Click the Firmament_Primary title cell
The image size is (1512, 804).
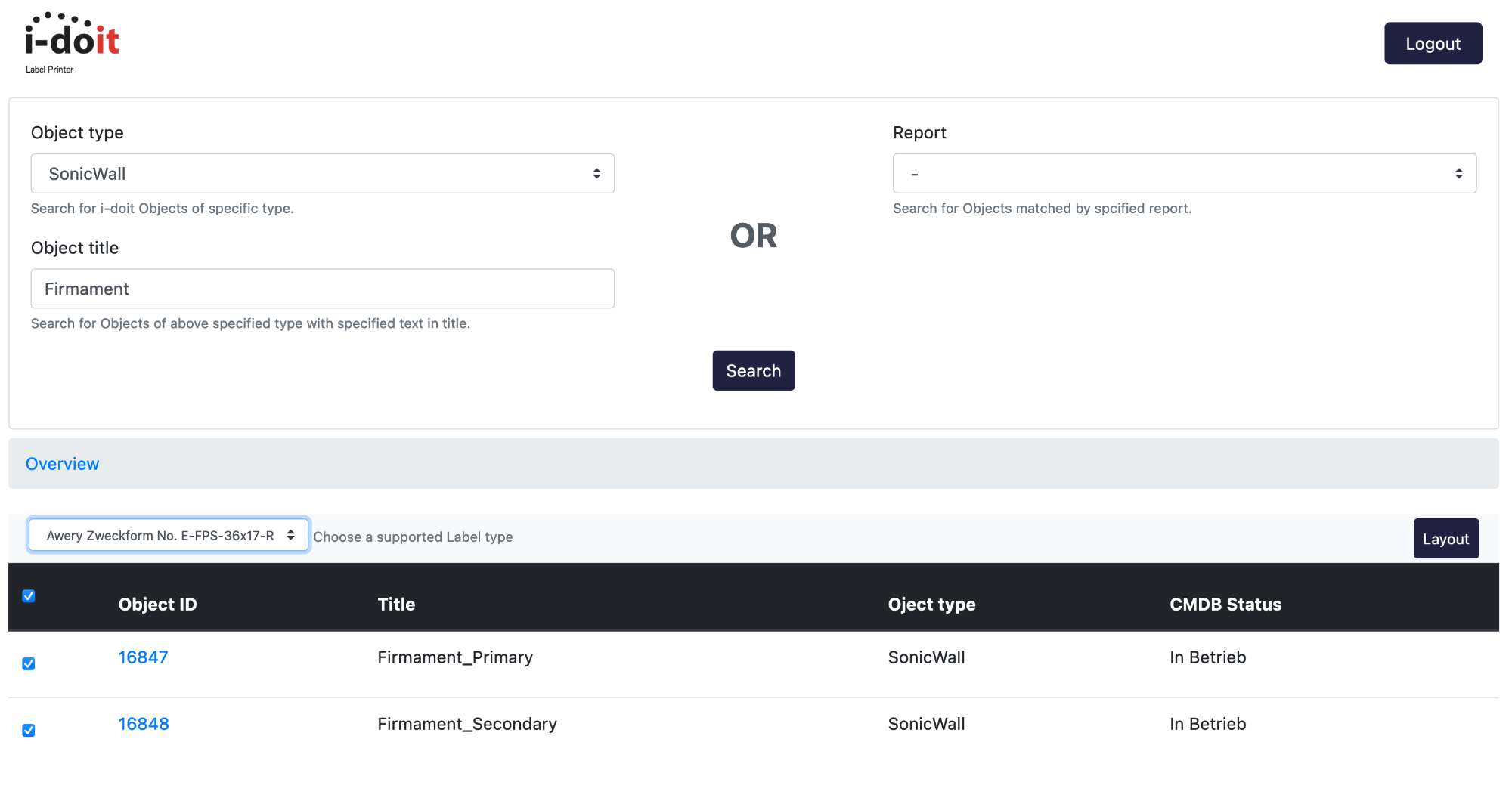click(x=455, y=657)
